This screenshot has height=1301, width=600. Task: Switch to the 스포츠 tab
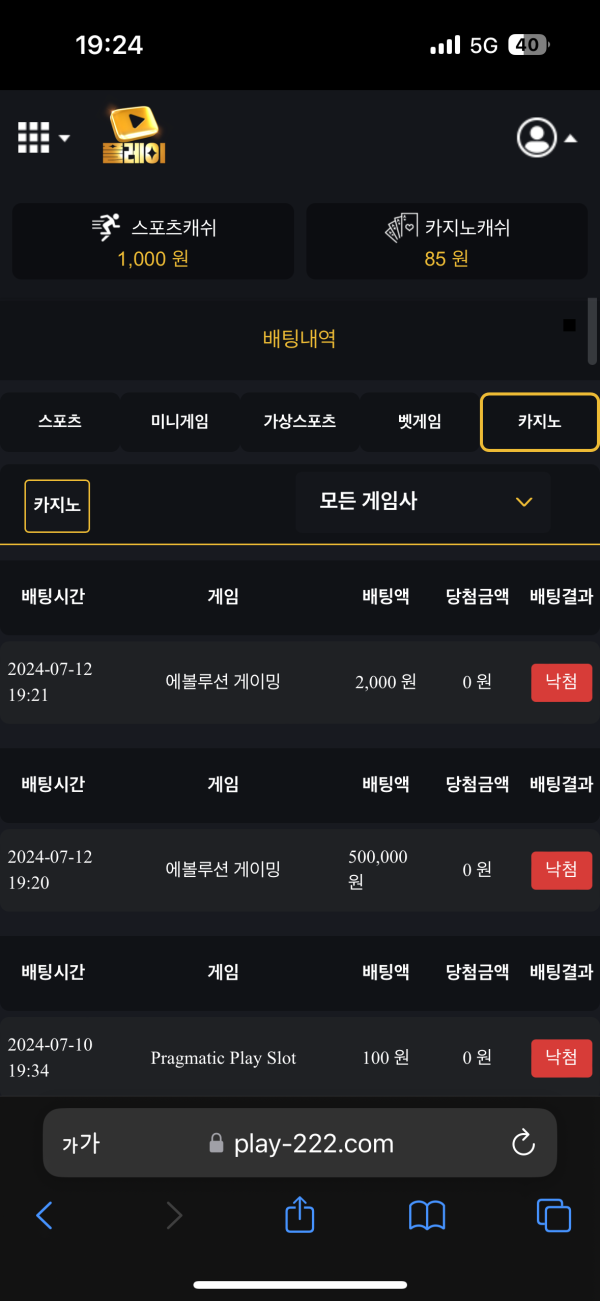pos(60,422)
